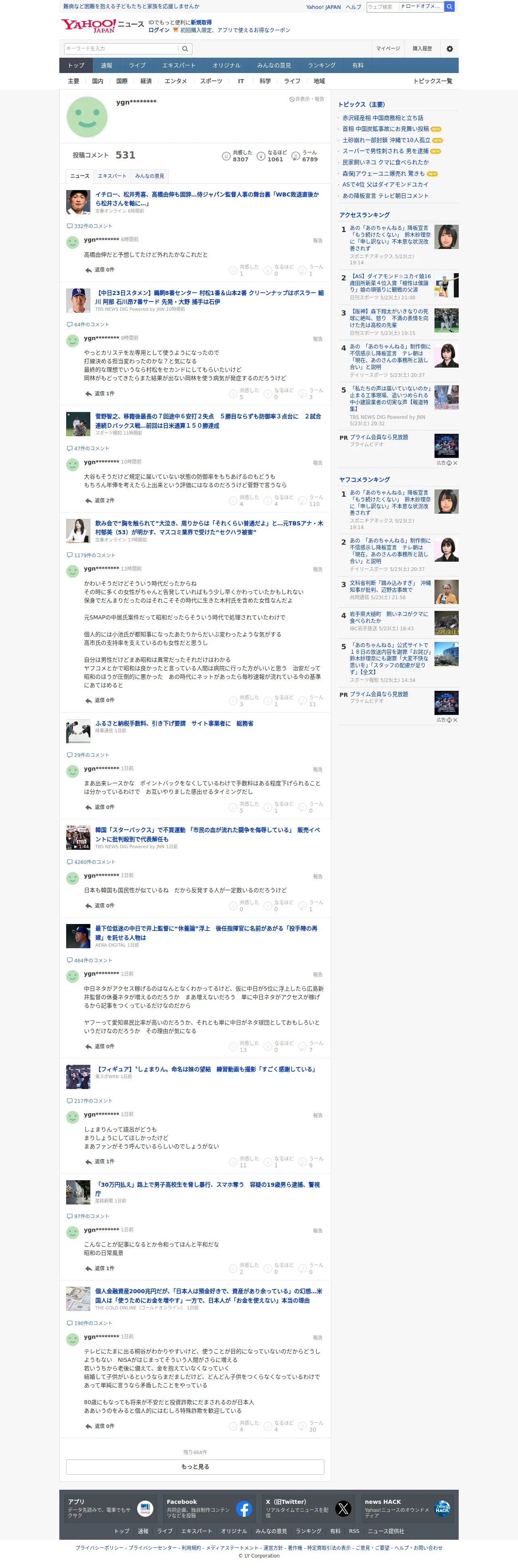
Task: Click うーん face showing 30 on テレビにたまに comment
Action: coord(303,1426)
